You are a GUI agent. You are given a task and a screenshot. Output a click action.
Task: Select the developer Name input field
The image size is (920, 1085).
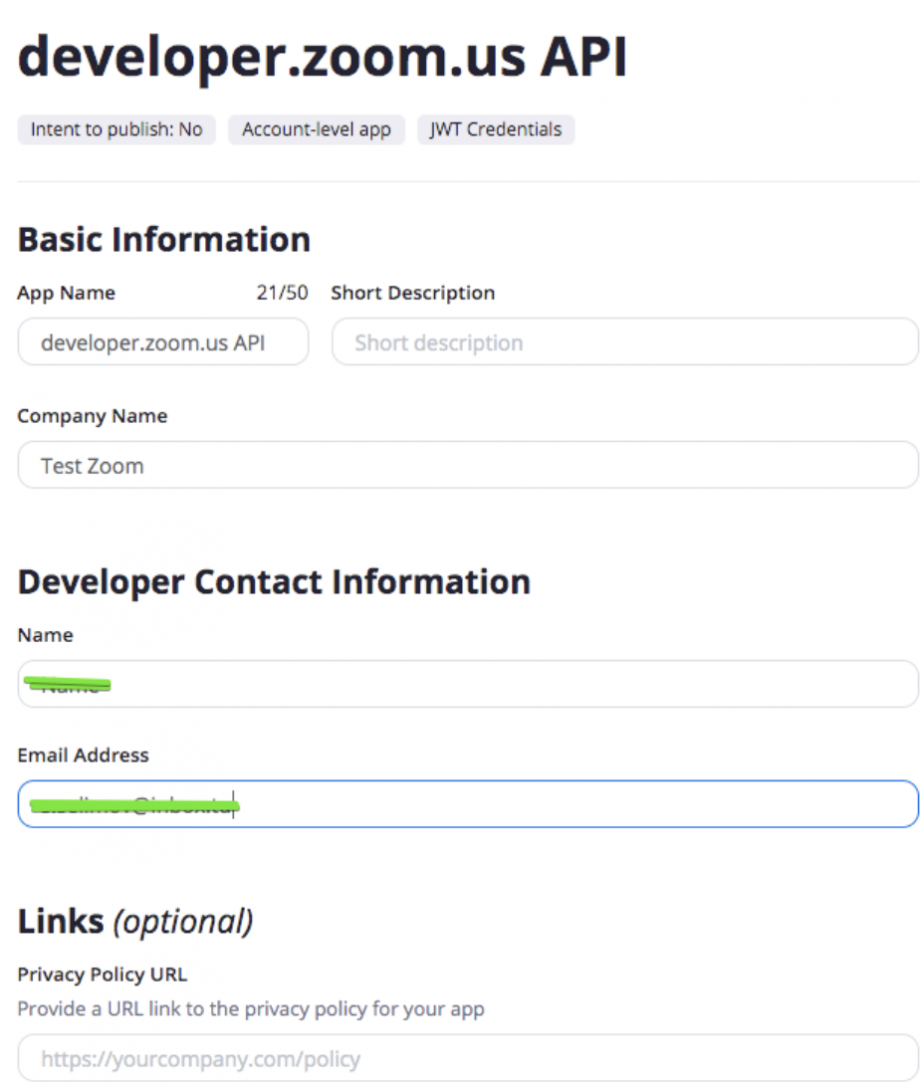468,684
